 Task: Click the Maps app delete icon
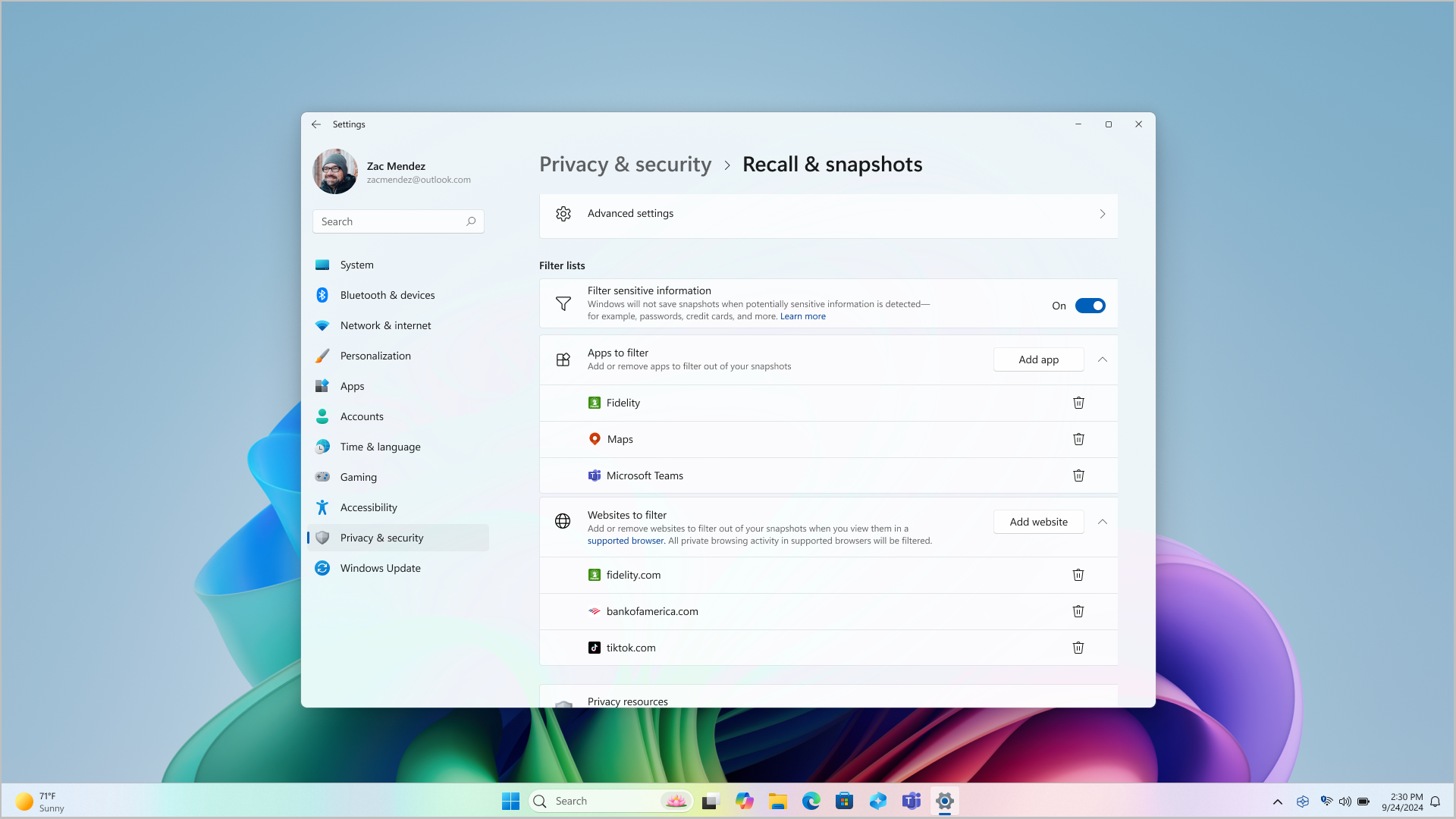click(x=1078, y=439)
